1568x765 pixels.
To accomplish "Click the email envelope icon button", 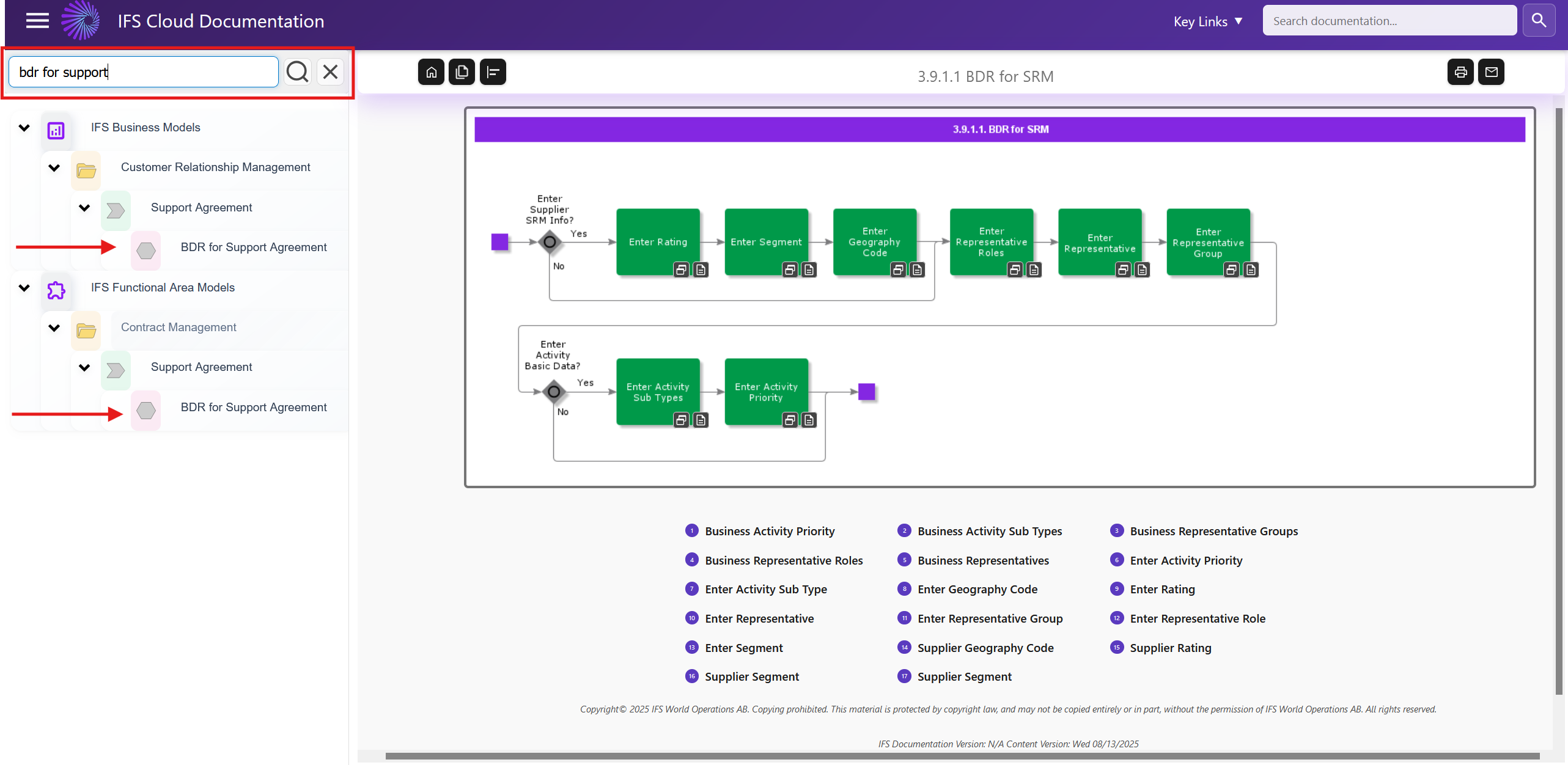I will (1491, 72).
